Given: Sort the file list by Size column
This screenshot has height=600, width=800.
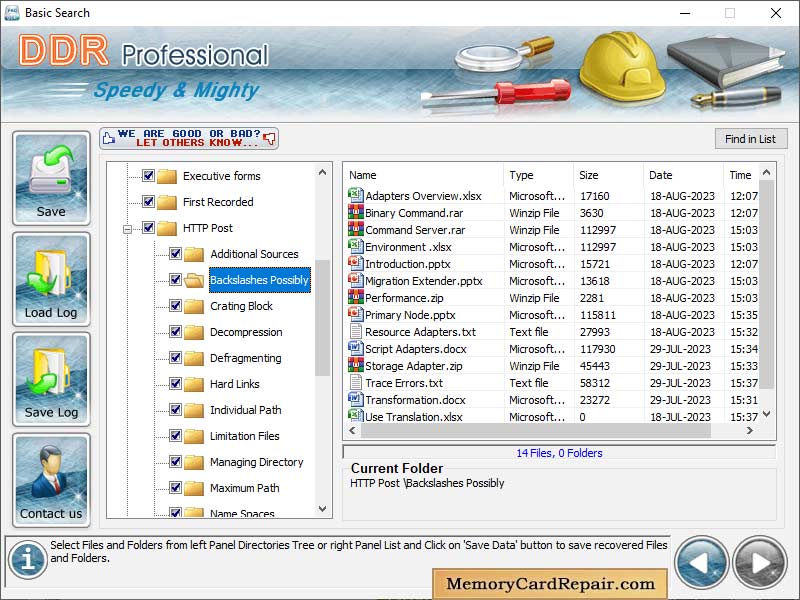Looking at the screenshot, I should pos(608,175).
